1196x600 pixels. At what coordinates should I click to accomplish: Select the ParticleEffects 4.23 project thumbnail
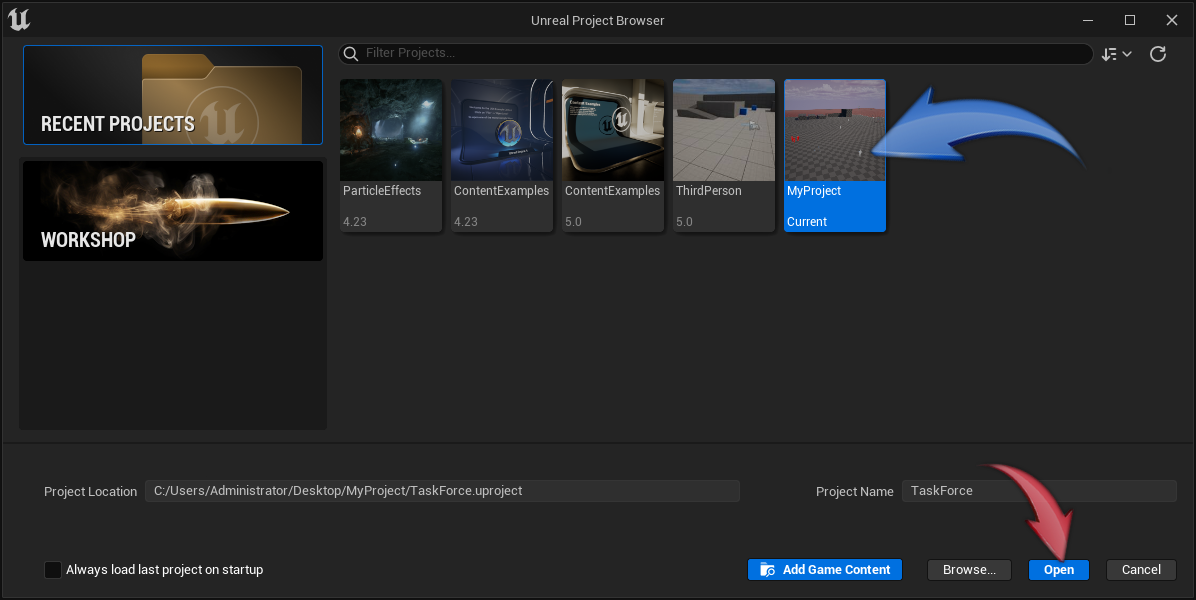click(390, 128)
